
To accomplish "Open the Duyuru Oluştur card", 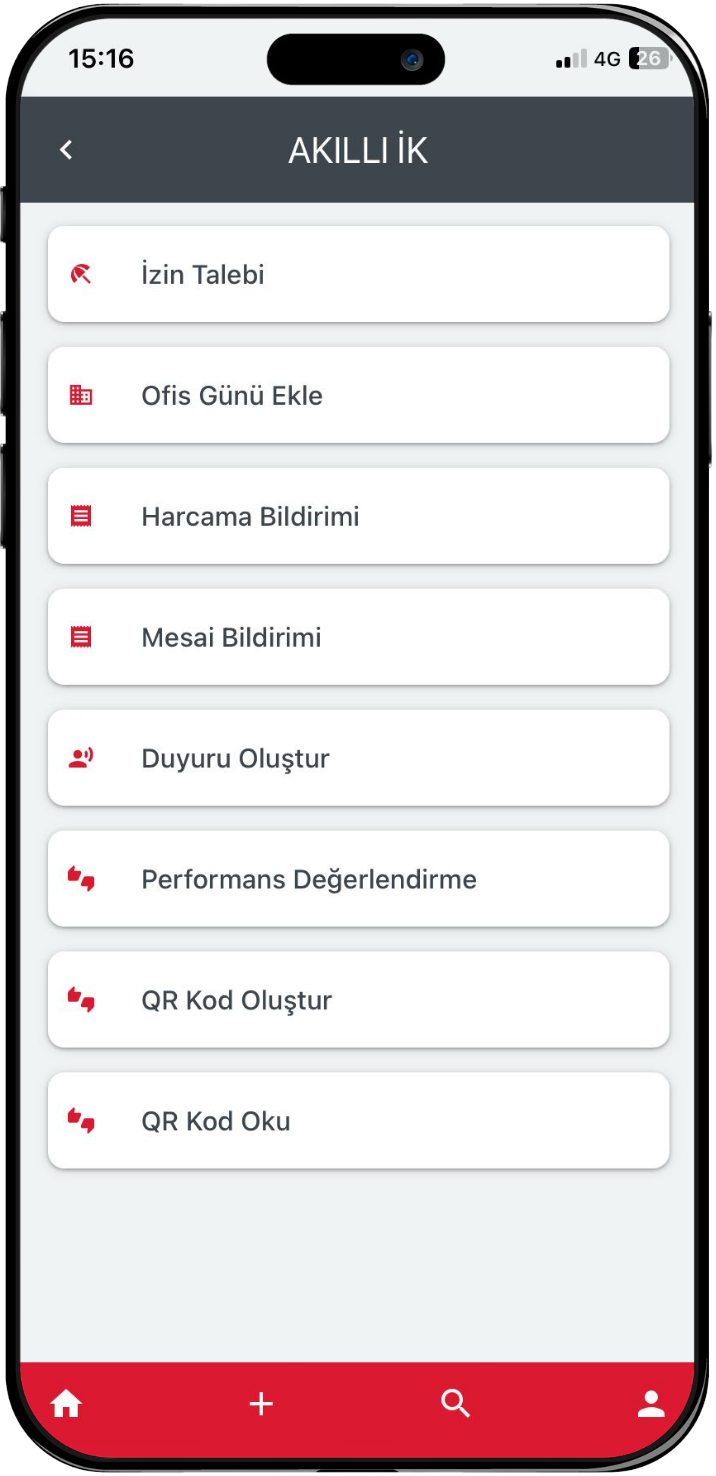I will tap(358, 758).
